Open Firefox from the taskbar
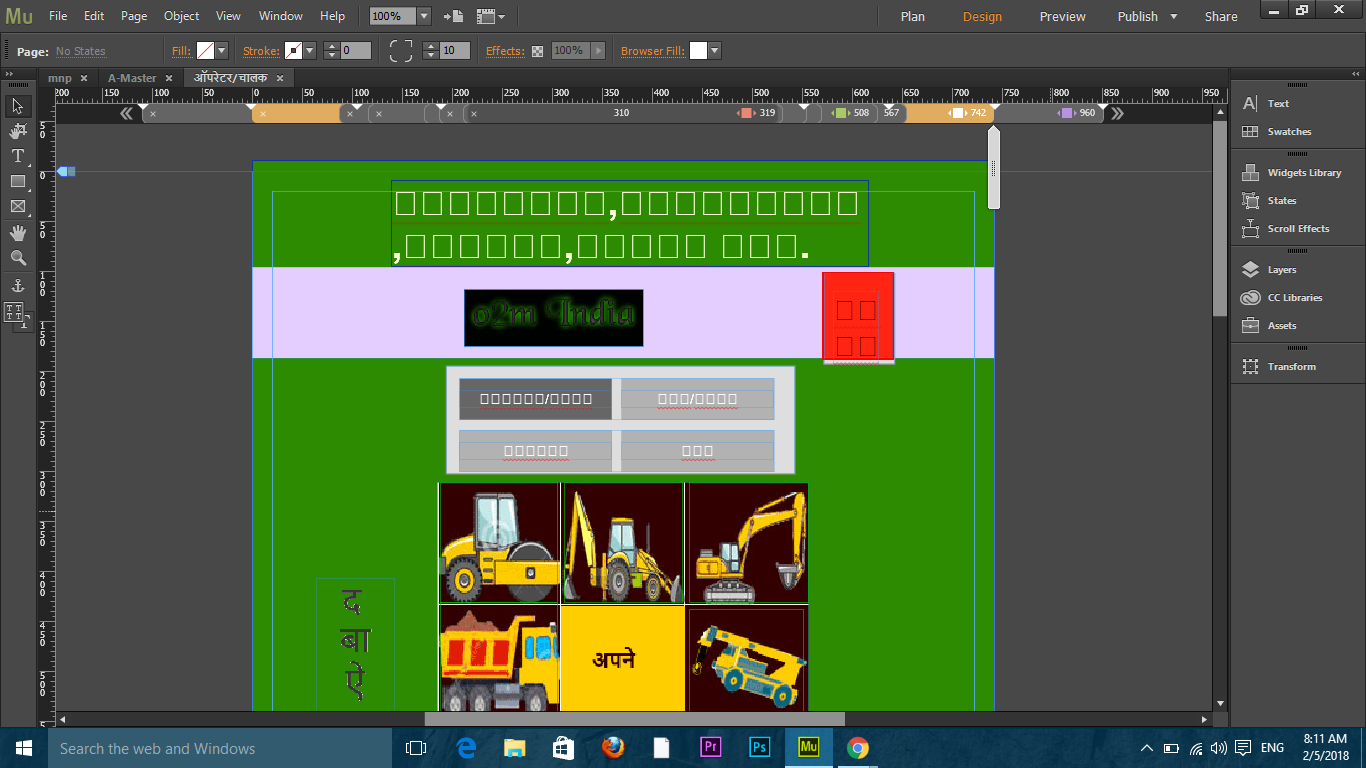1366x768 pixels. [x=613, y=748]
